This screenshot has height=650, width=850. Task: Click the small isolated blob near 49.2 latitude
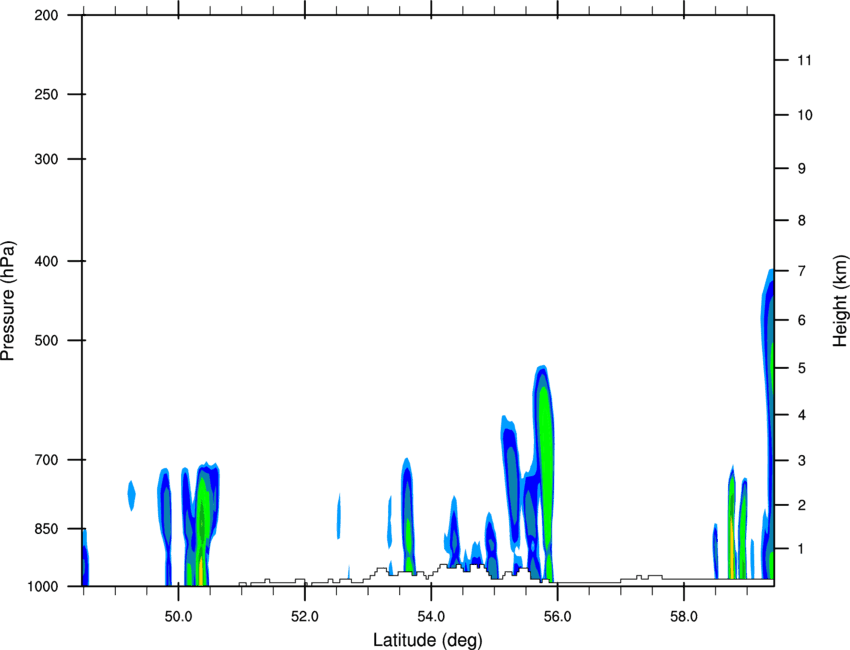(131, 495)
